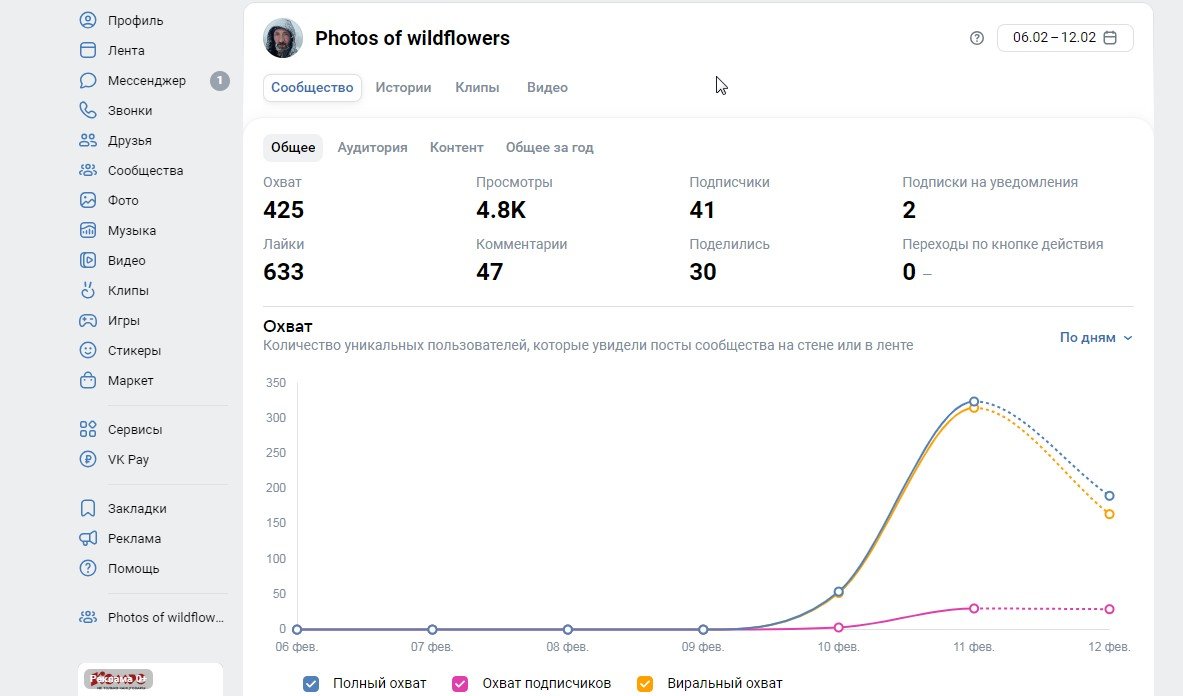The image size is (1183, 696).
Task: Click the Games controller icon
Action: point(88,321)
